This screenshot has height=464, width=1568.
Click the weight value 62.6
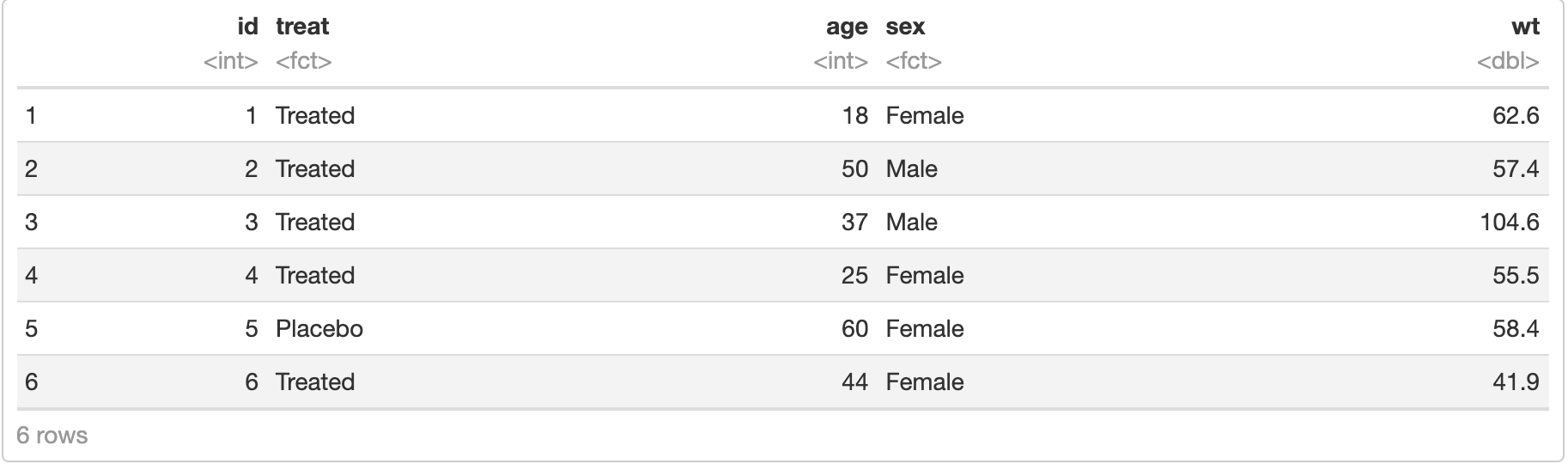point(1516,115)
